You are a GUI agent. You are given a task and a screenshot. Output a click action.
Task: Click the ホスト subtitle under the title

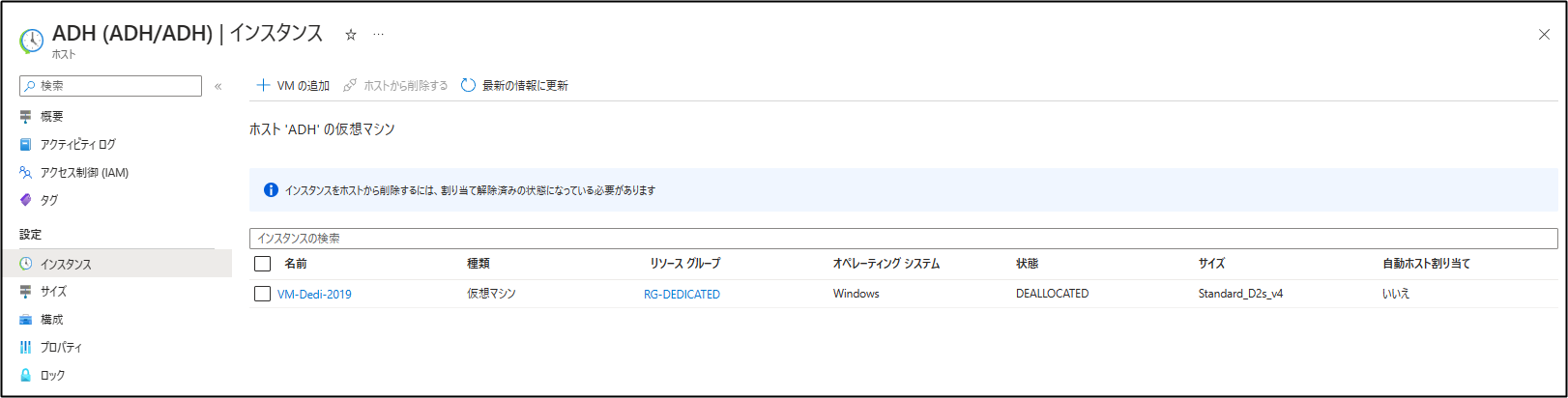pyautogui.click(x=64, y=55)
